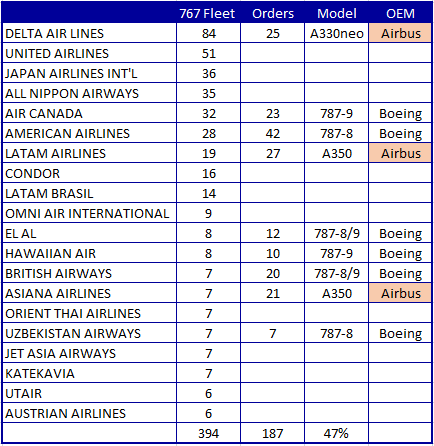The image size is (434, 446).
Task: Click the highlighted Airbus cell for Delta
Action: click(x=400, y=33)
